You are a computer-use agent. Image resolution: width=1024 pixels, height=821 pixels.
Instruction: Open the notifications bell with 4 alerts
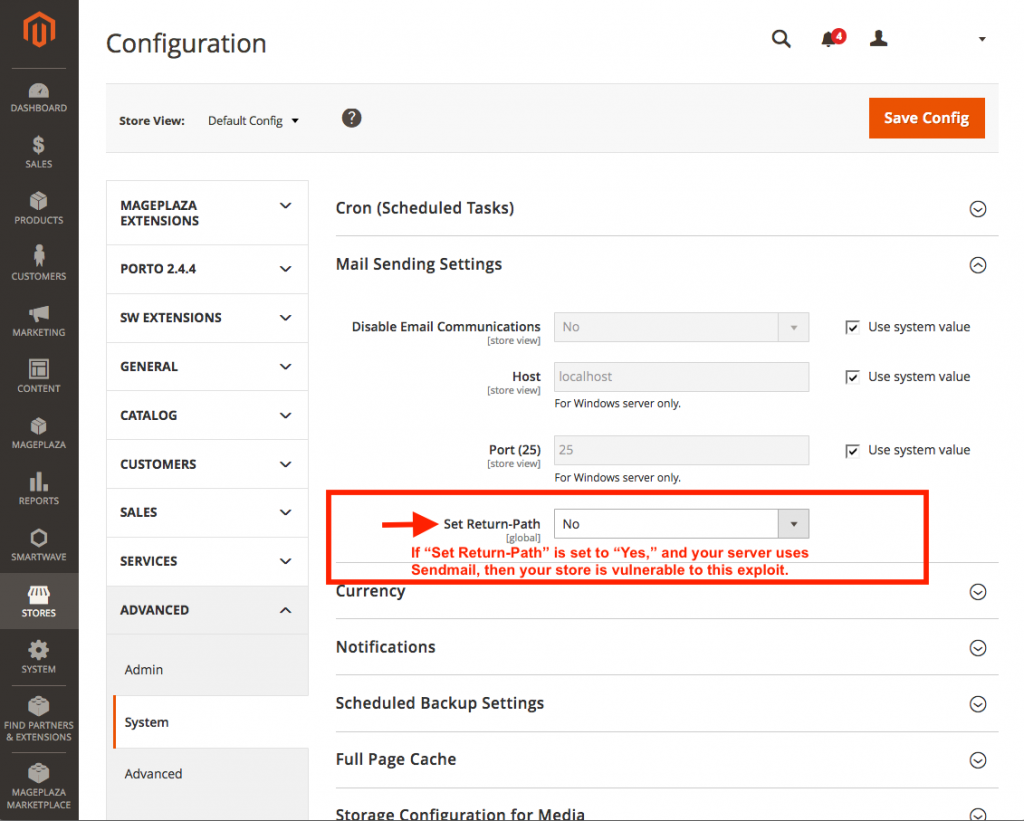830,38
